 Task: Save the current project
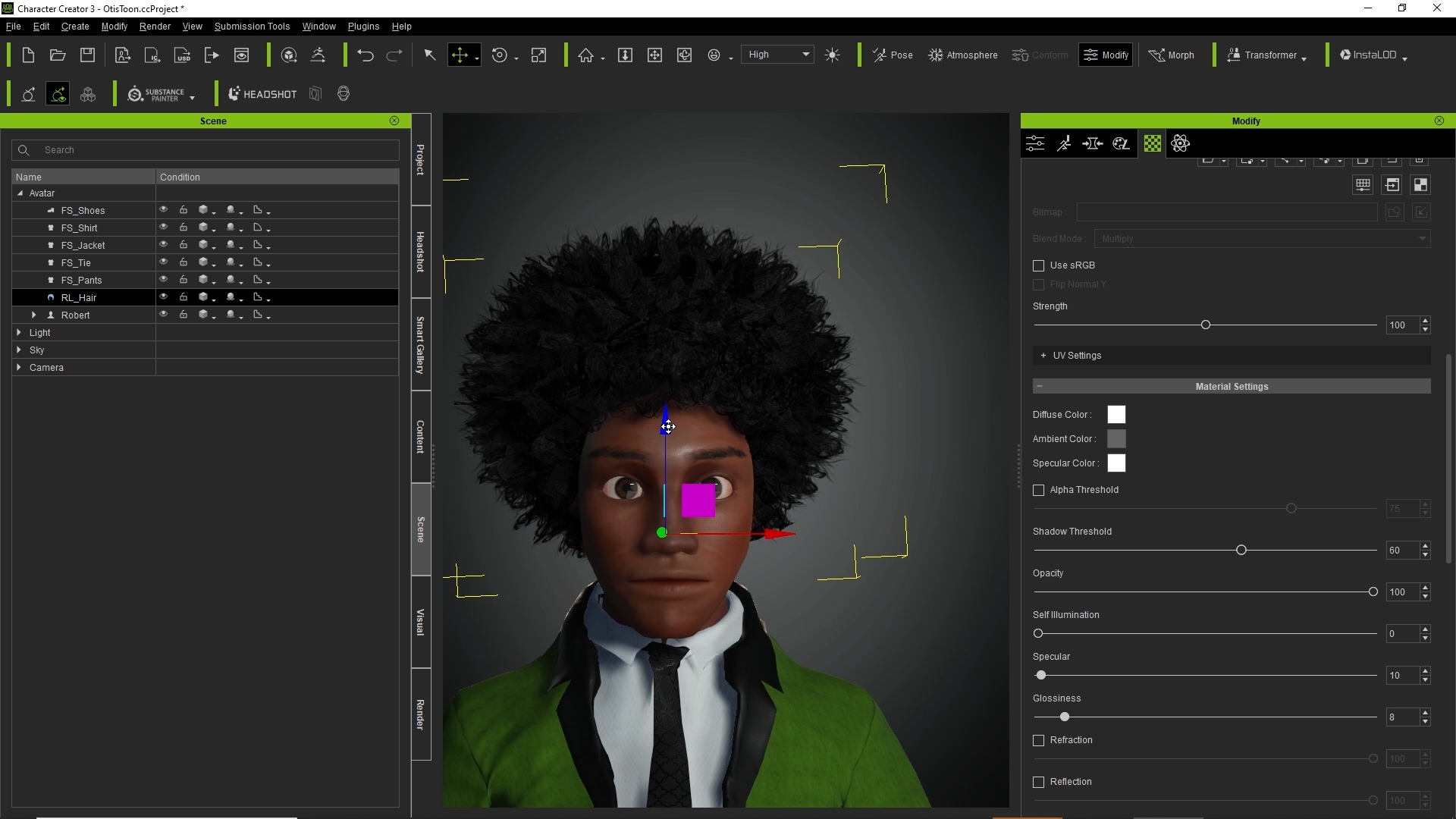(88, 55)
